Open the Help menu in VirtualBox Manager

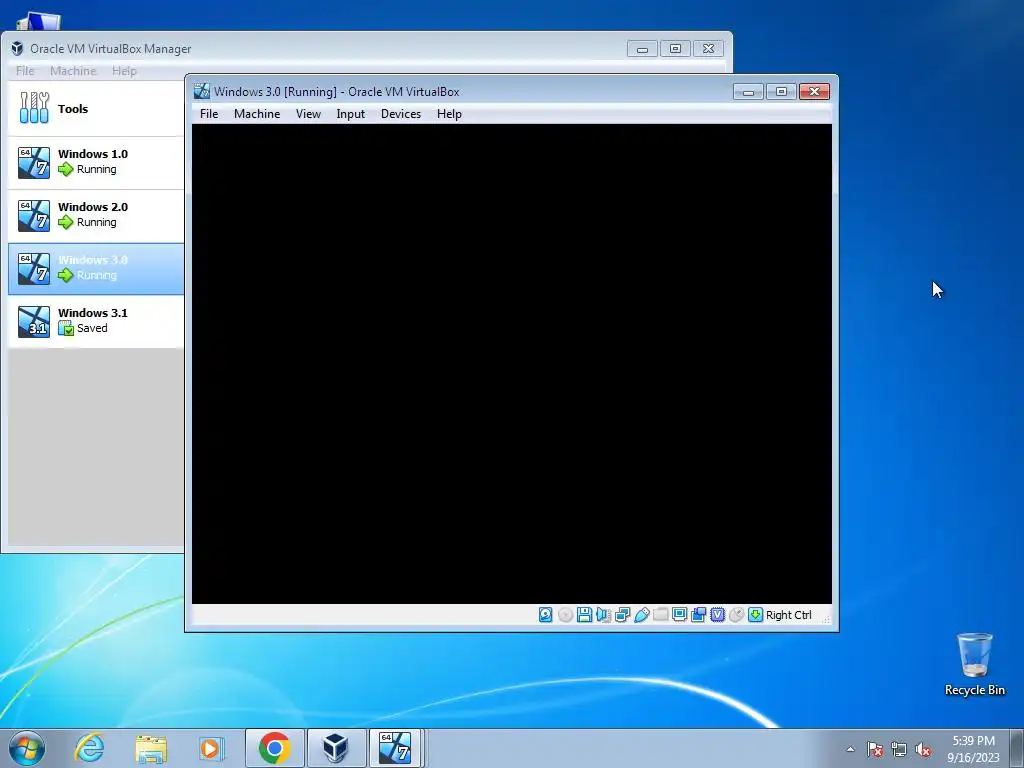(x=124, y=71)
